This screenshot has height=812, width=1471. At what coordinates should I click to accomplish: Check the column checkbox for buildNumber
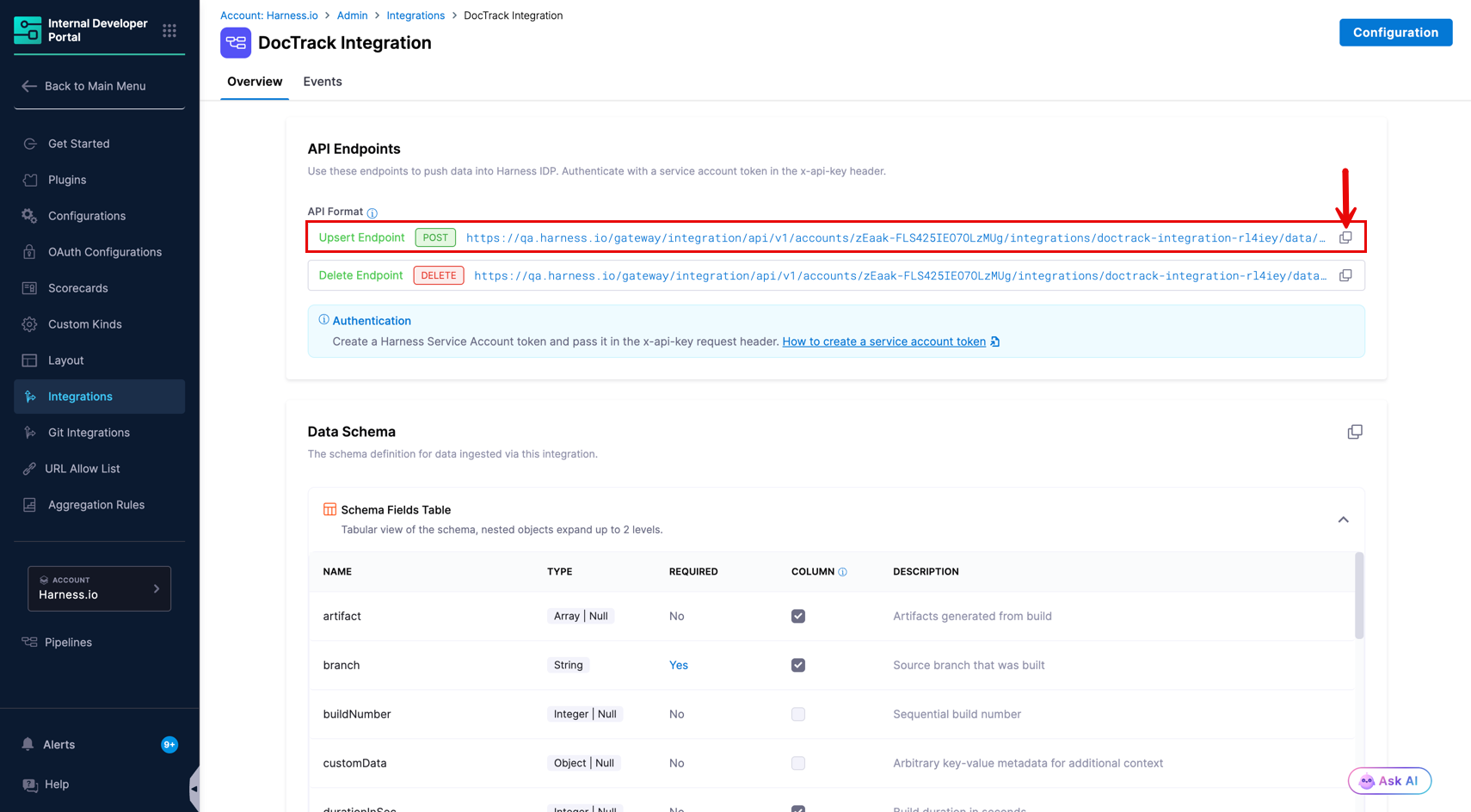(x=798, y=714)
